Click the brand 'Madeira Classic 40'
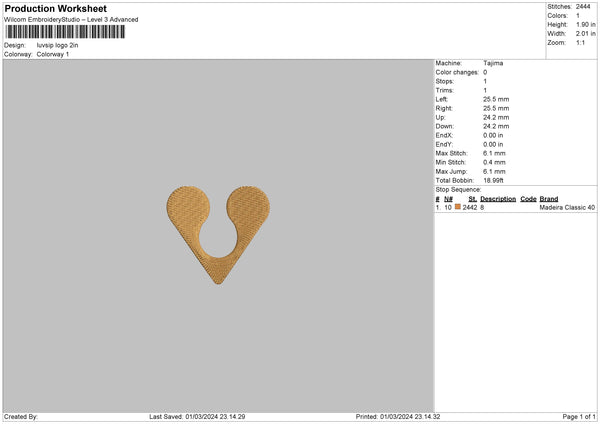This screenshot has height=424, width=600. (567, 207)
